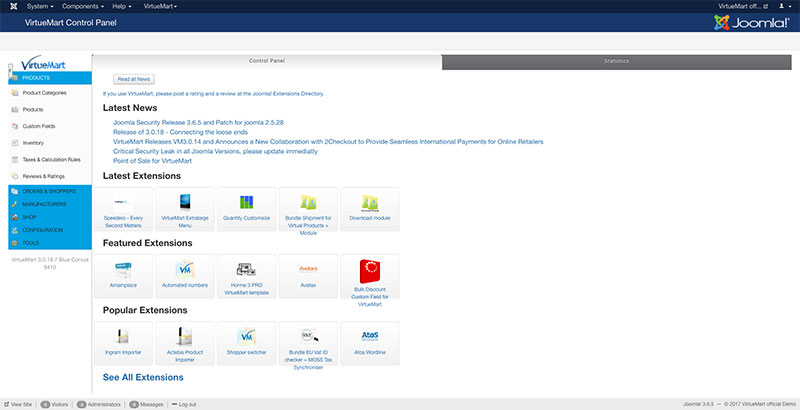Click View Site in the status bar
800x410 pixels.
[x=18, y=404]
